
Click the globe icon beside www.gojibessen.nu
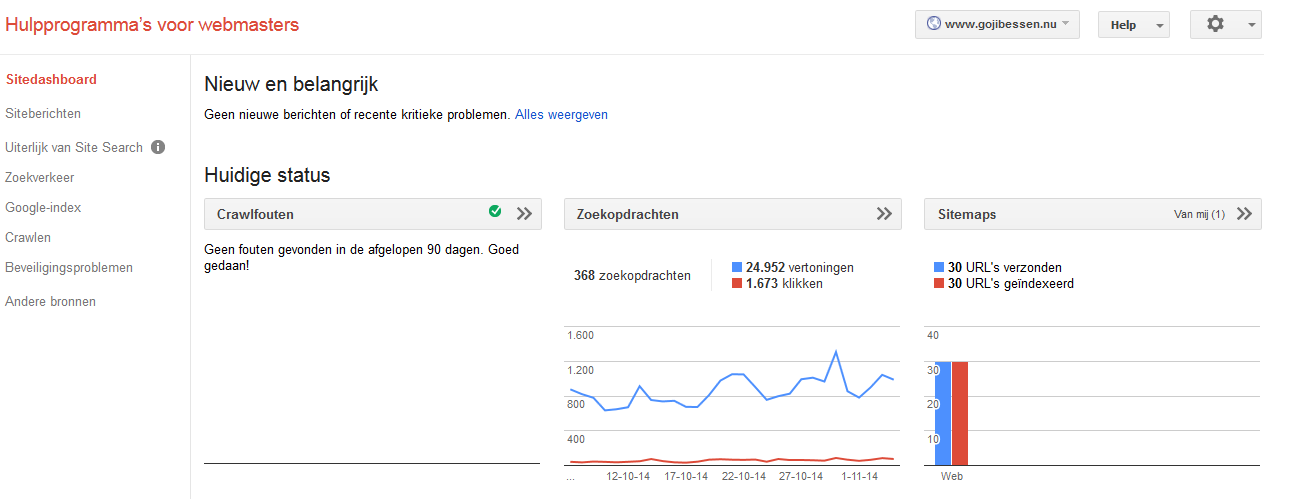coord(934,24)
